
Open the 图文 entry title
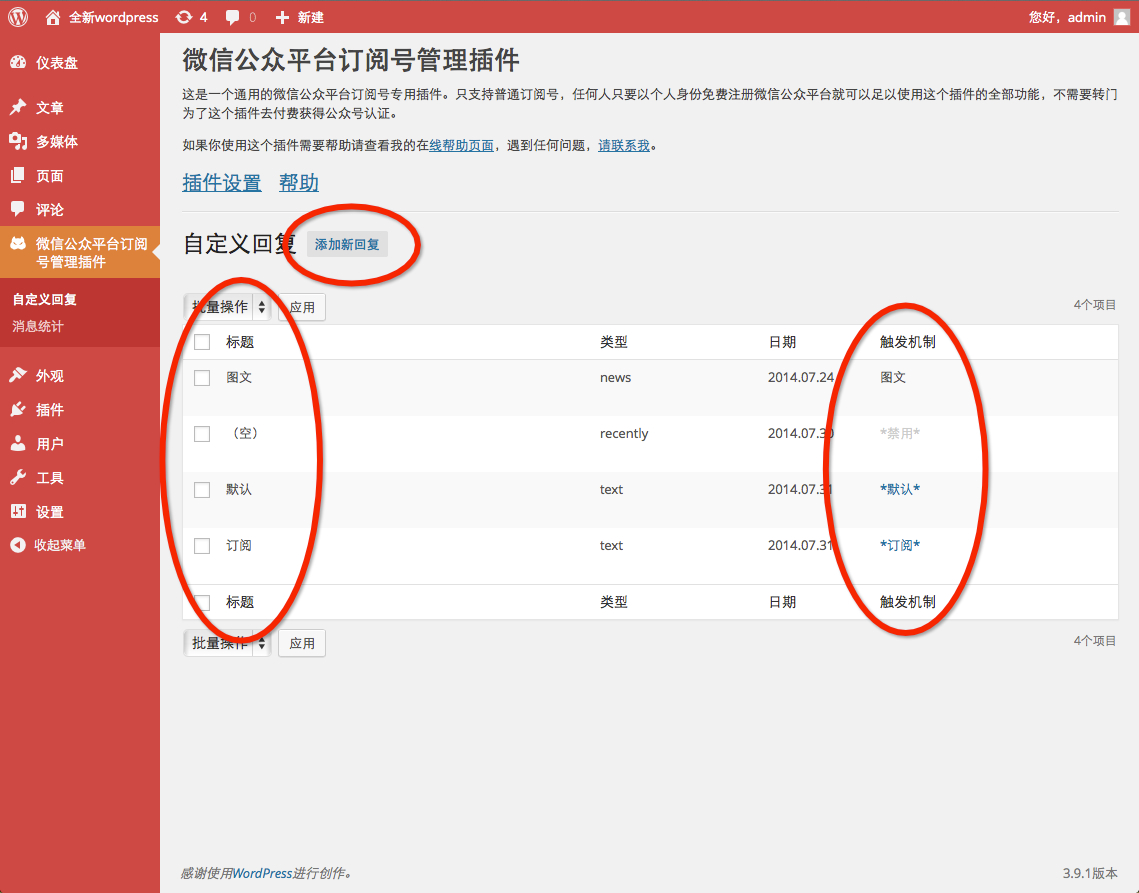coord(239,378)
